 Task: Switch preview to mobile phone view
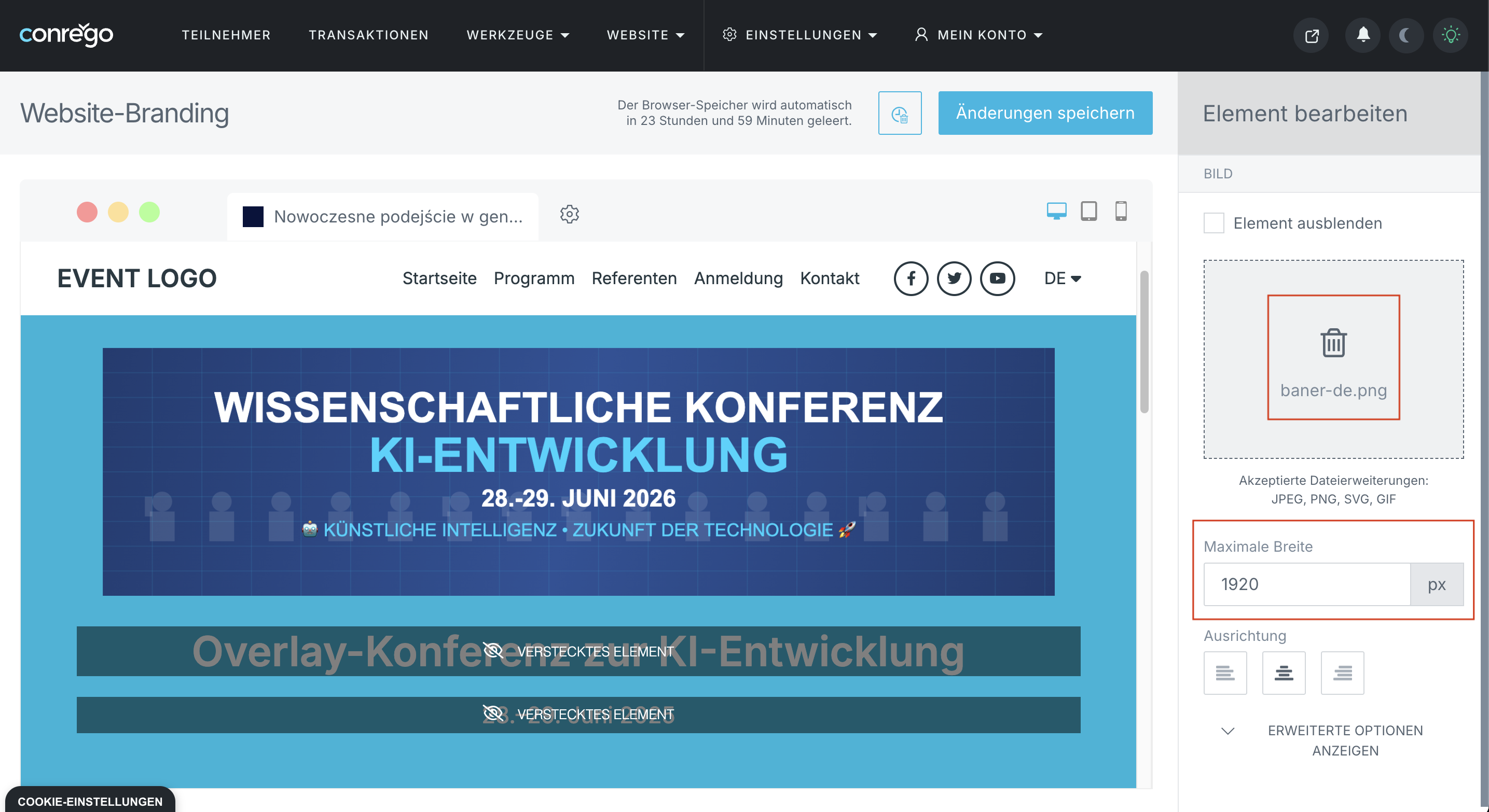coord(1120,212)
